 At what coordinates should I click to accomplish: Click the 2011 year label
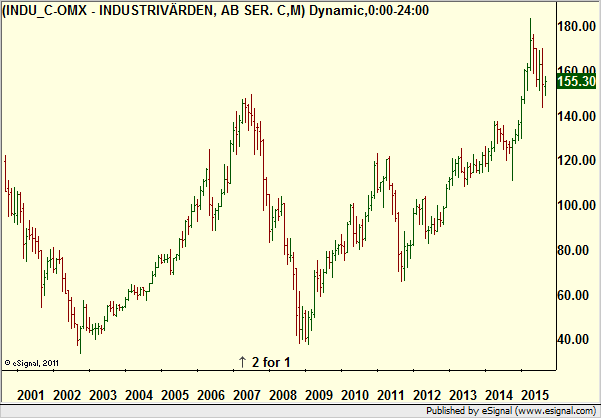pos(391,395)
